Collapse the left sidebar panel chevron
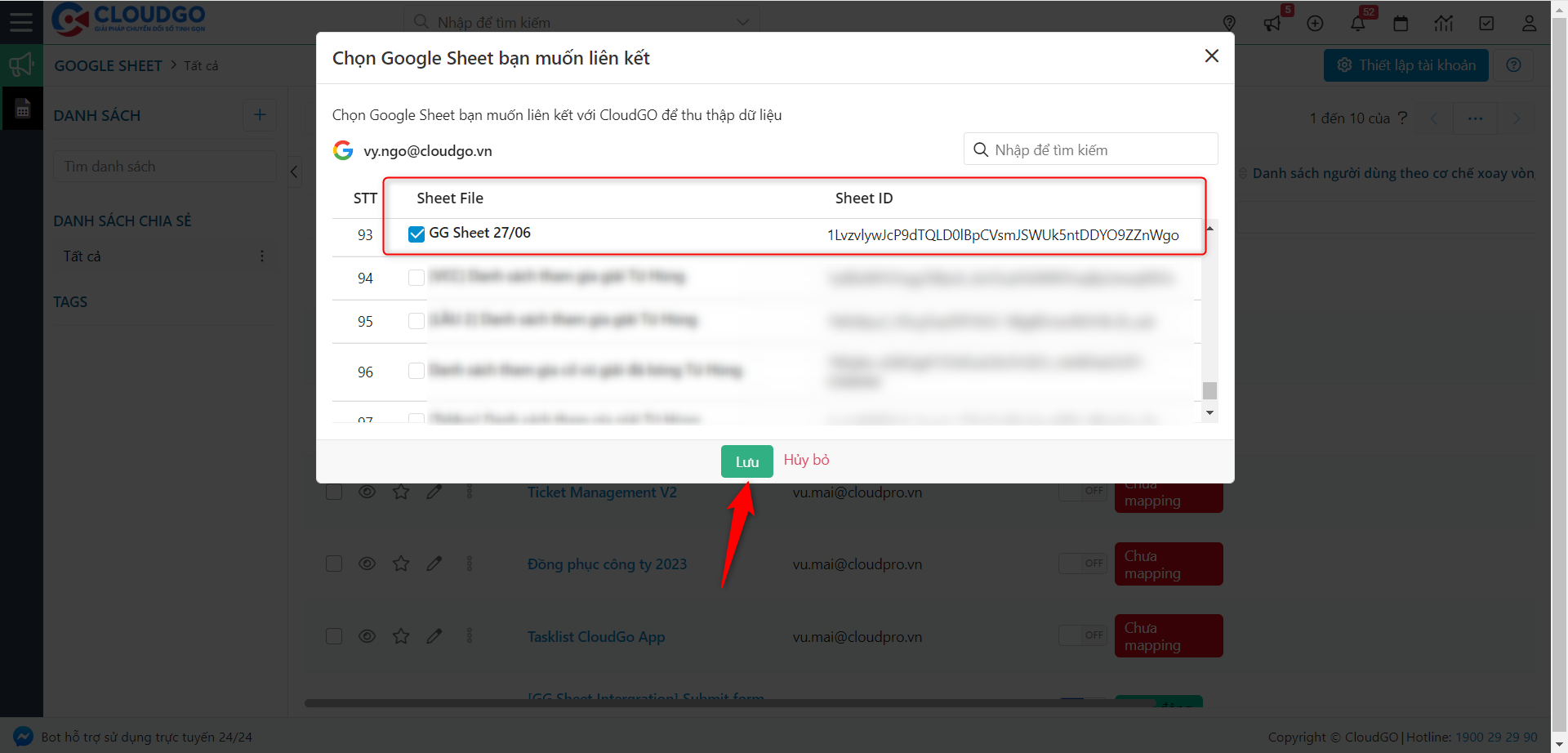The height and width of the screenshot is (753, 1568). [x=295, y=172]
